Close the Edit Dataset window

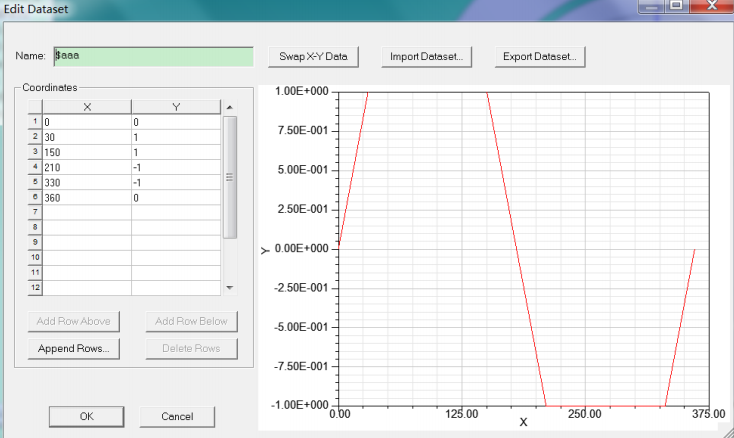click(711, 6)
